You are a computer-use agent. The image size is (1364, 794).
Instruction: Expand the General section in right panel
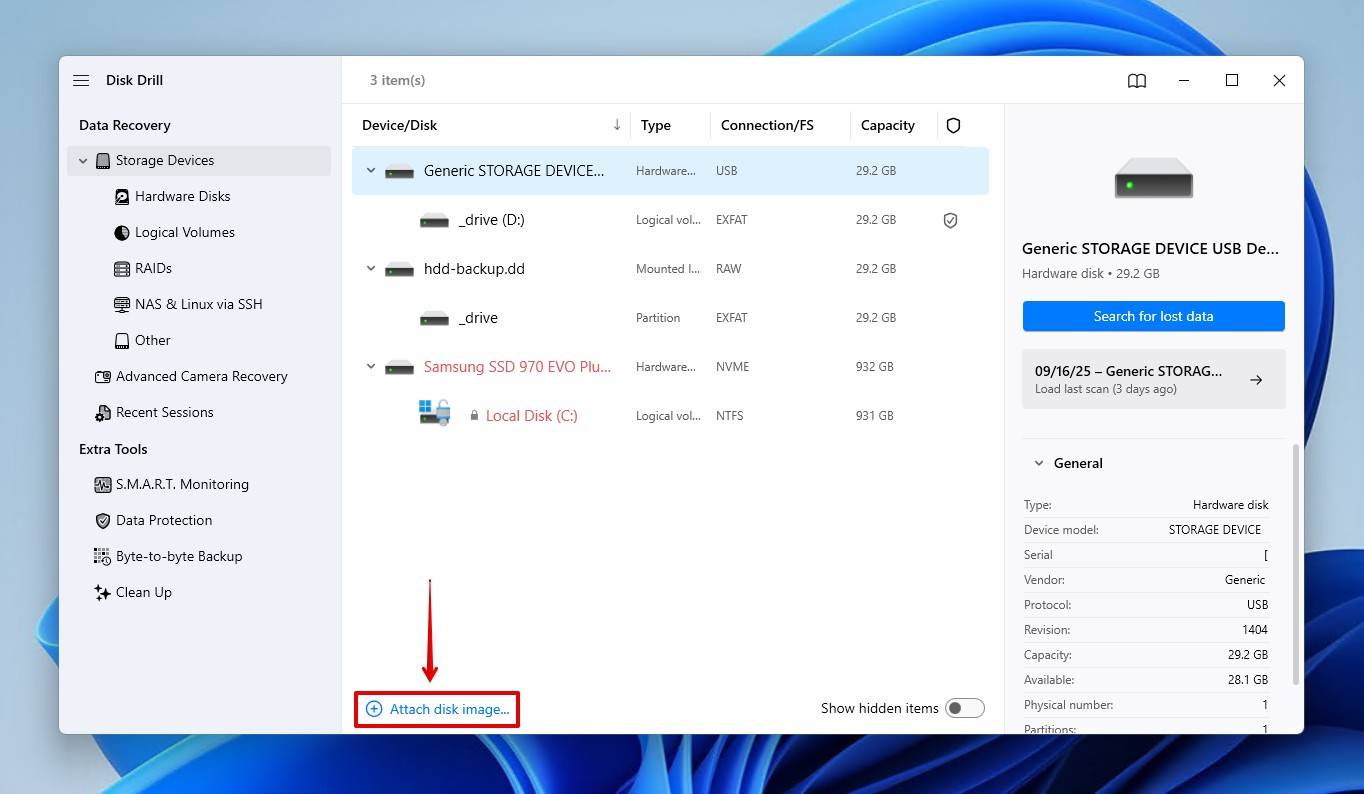click(x=1038, y=462)
